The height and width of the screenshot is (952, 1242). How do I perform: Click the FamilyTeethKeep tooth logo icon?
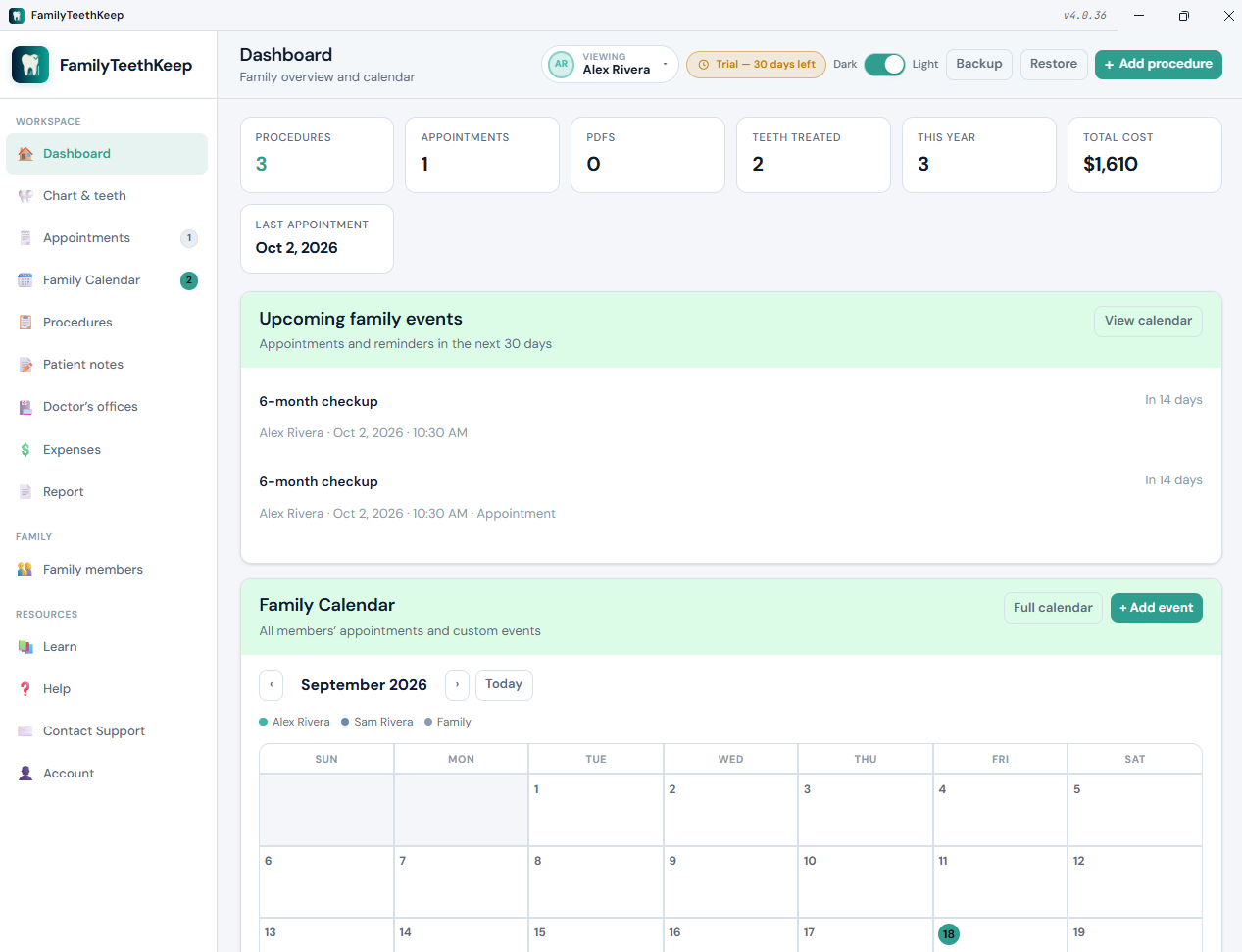[x=30, y=65]
